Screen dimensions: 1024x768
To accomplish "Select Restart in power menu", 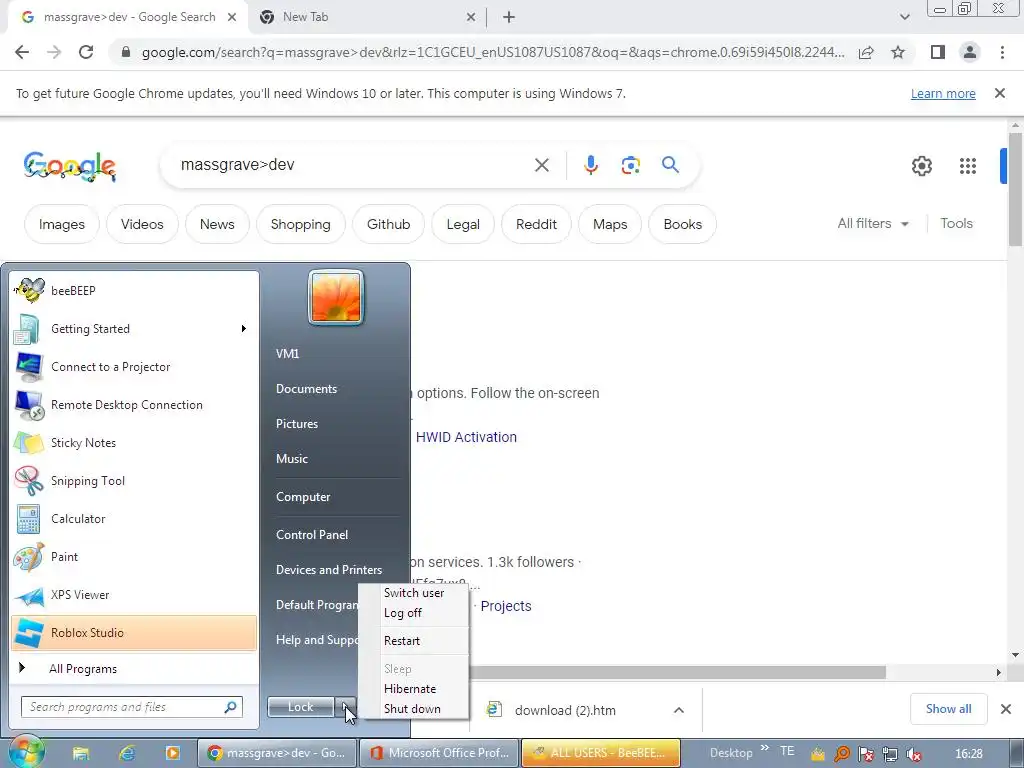I will [414, 641].
